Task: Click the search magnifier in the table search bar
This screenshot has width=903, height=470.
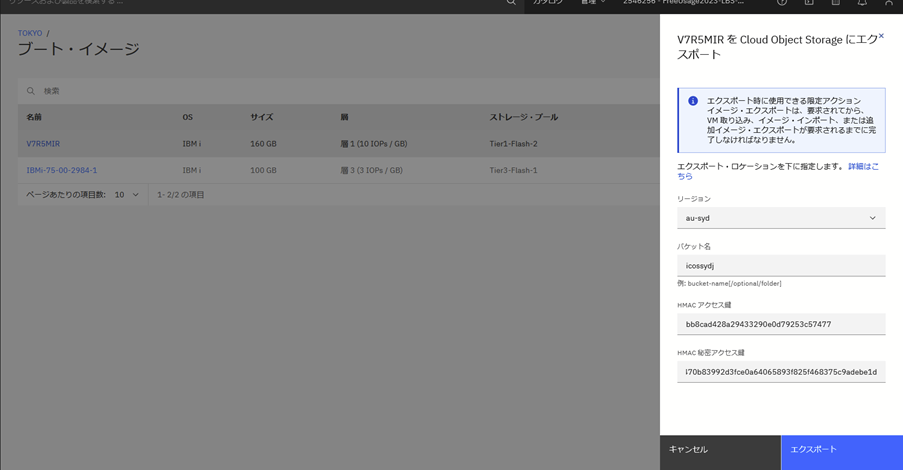Action: click(x=31, y=91)
